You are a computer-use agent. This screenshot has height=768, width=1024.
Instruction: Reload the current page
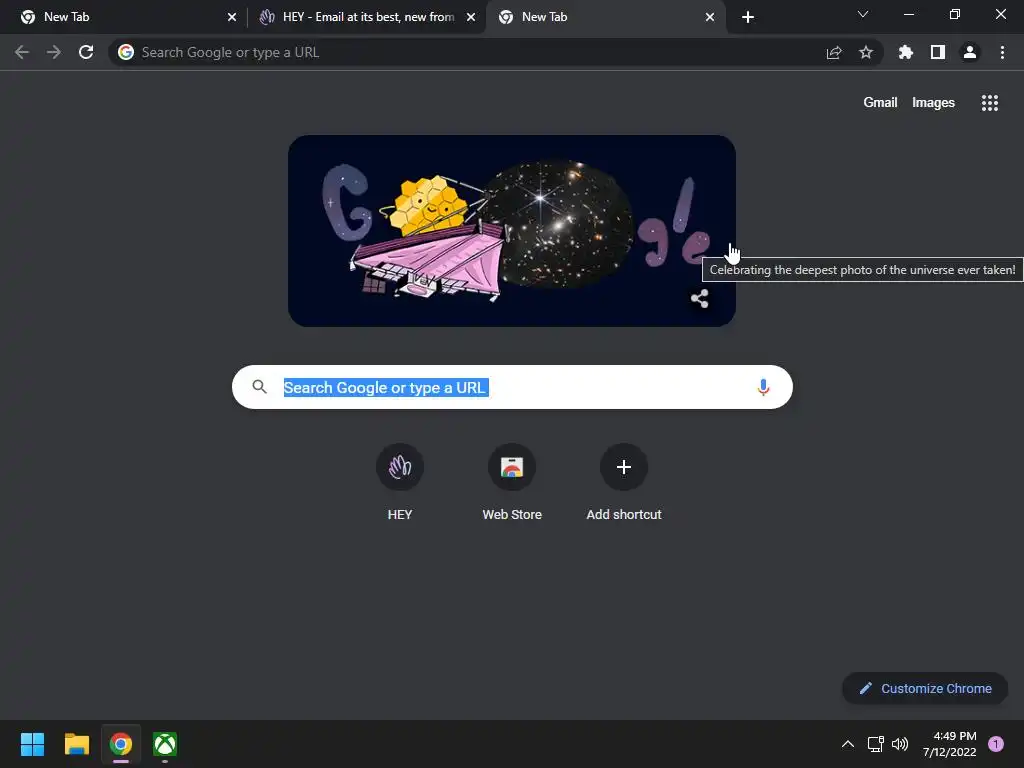tap(86, 52)
